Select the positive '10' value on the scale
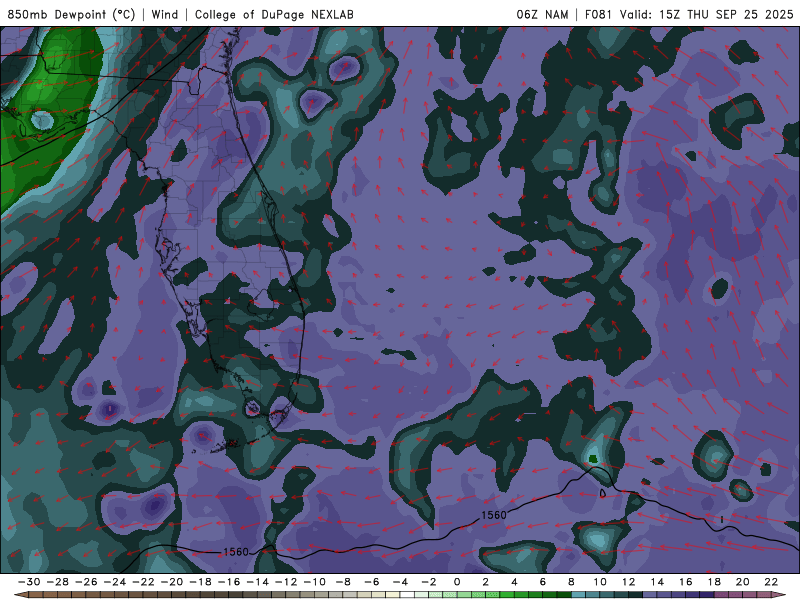800x600 pixels. tap(600, 582)
